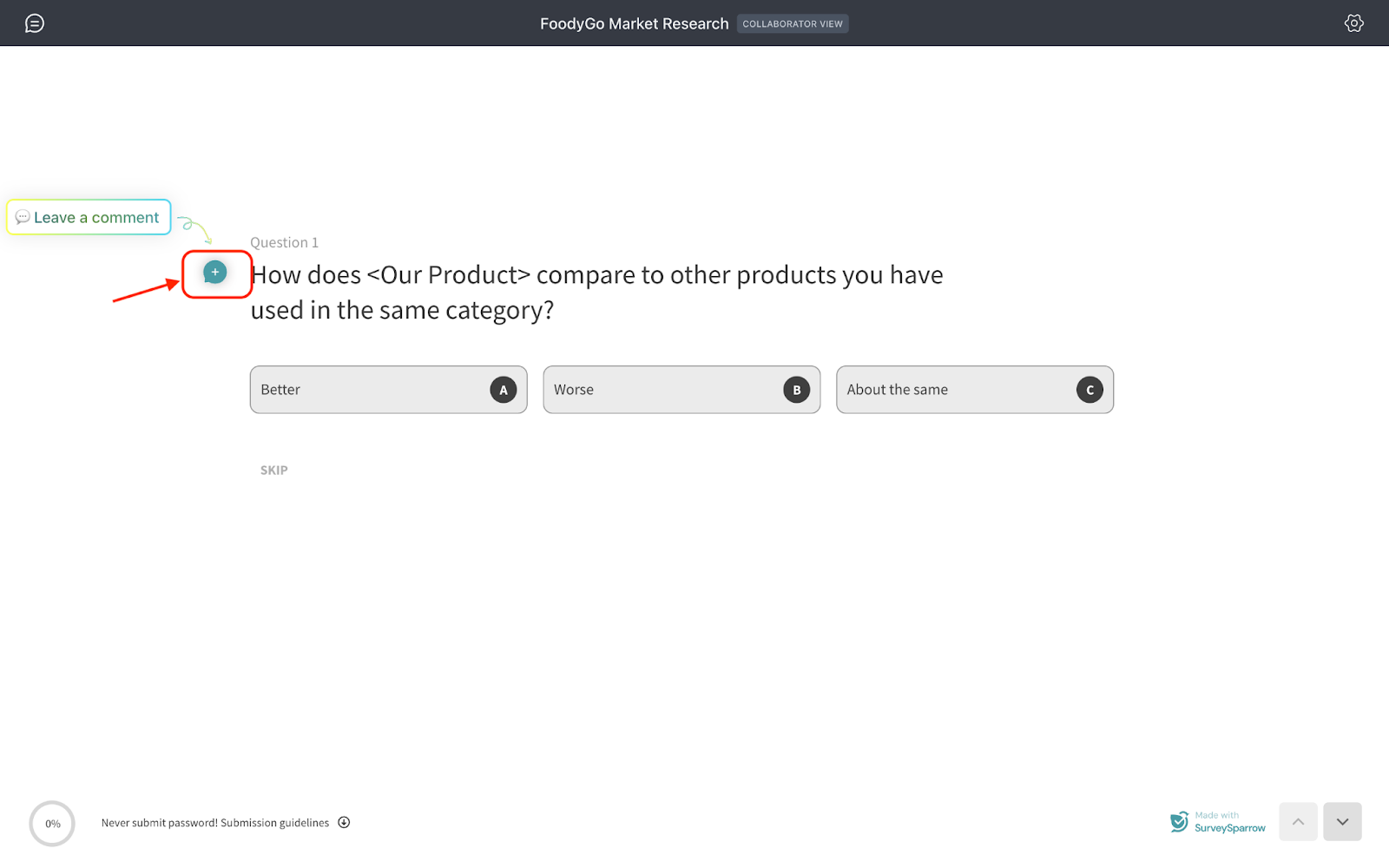The width and height of the screenshot is (1389, 868).
Task: Go to previous question with up chevron
Action: click(1298, 822)
